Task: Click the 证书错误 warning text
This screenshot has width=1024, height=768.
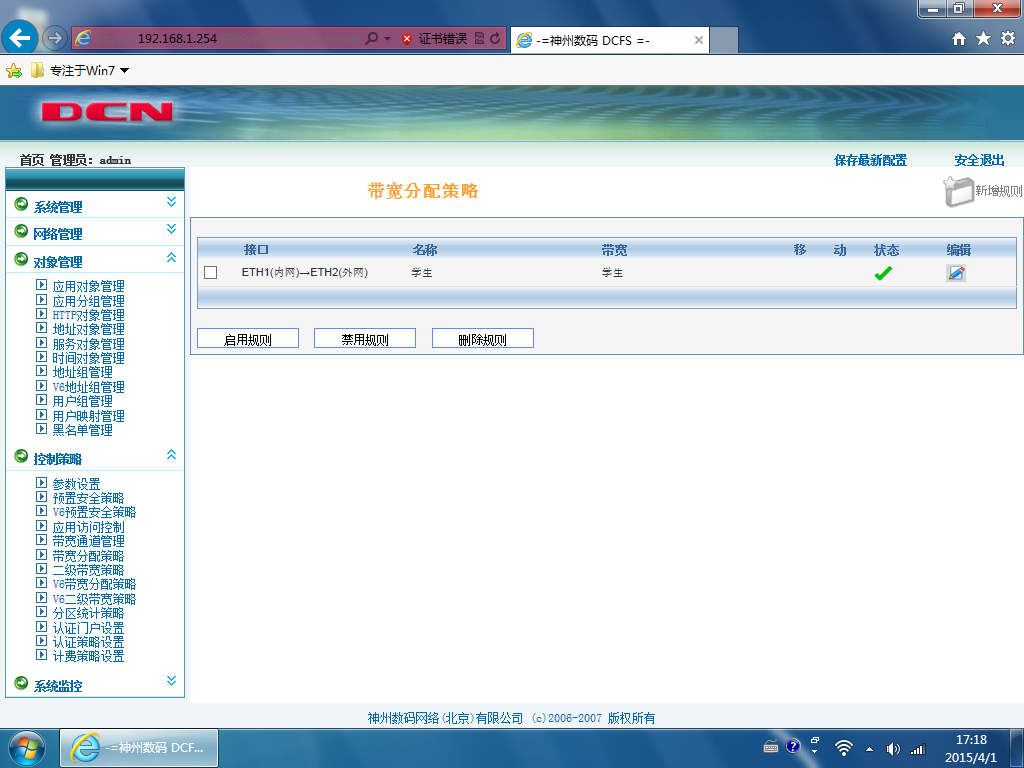Action: pyautogui.click(x=443, y=39)
